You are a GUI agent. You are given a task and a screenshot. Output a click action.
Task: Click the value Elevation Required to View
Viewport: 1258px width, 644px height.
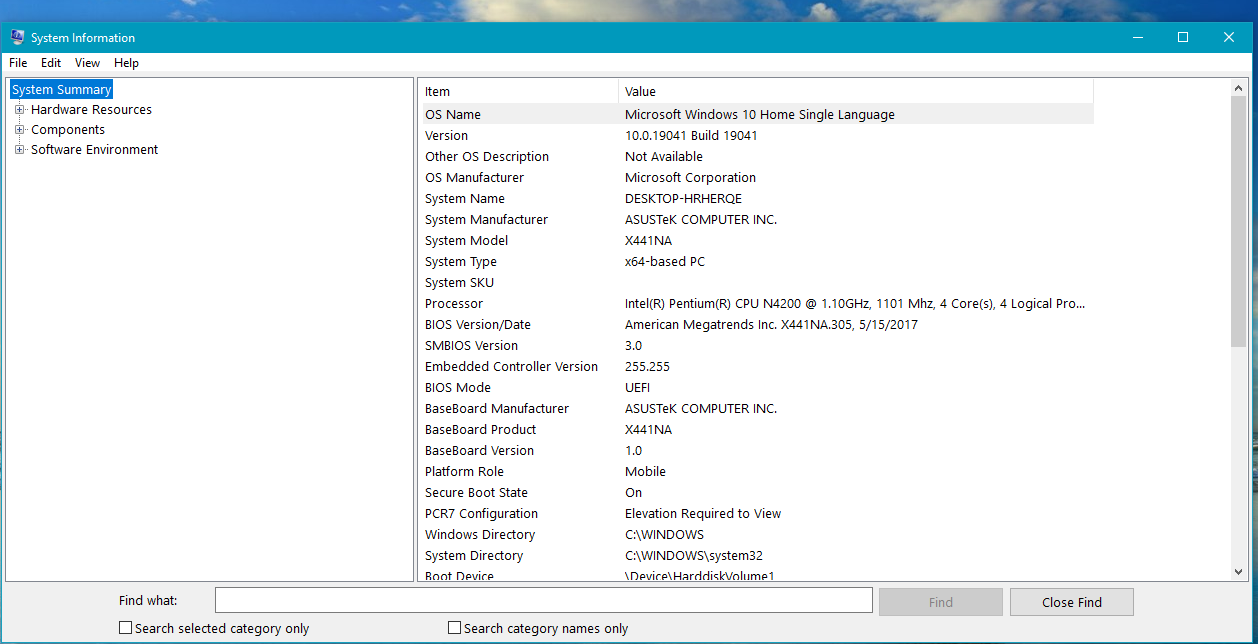pyautogui.click(x=703, y=513)
